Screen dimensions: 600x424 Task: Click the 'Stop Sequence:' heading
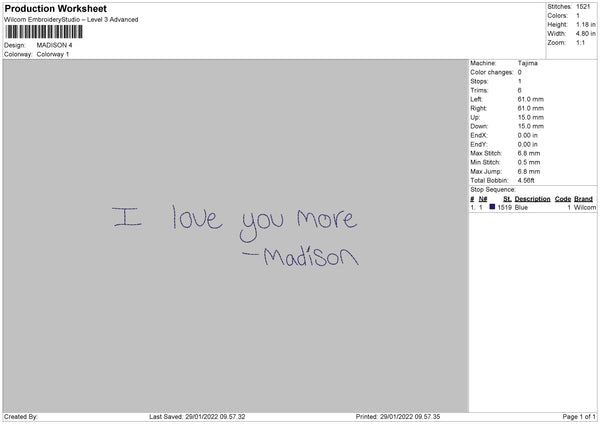click(x=493, y=190)
